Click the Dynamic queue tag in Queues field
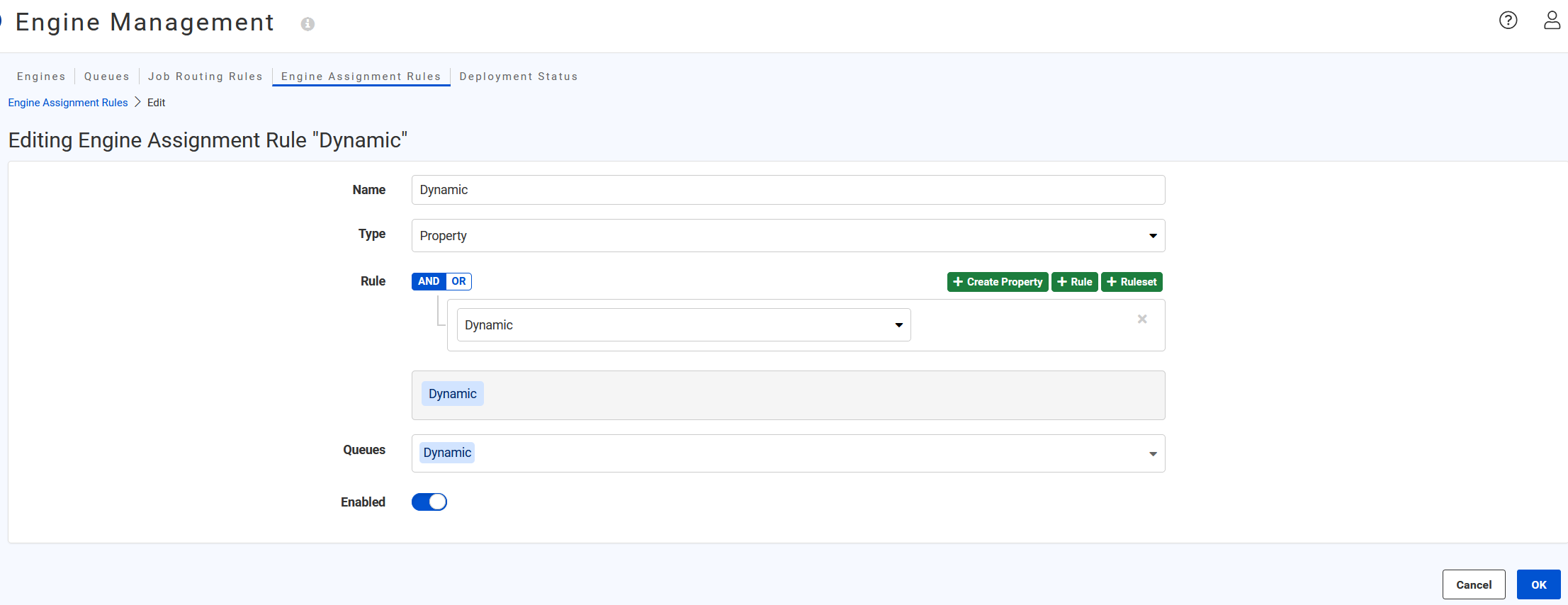 point(447,453)
